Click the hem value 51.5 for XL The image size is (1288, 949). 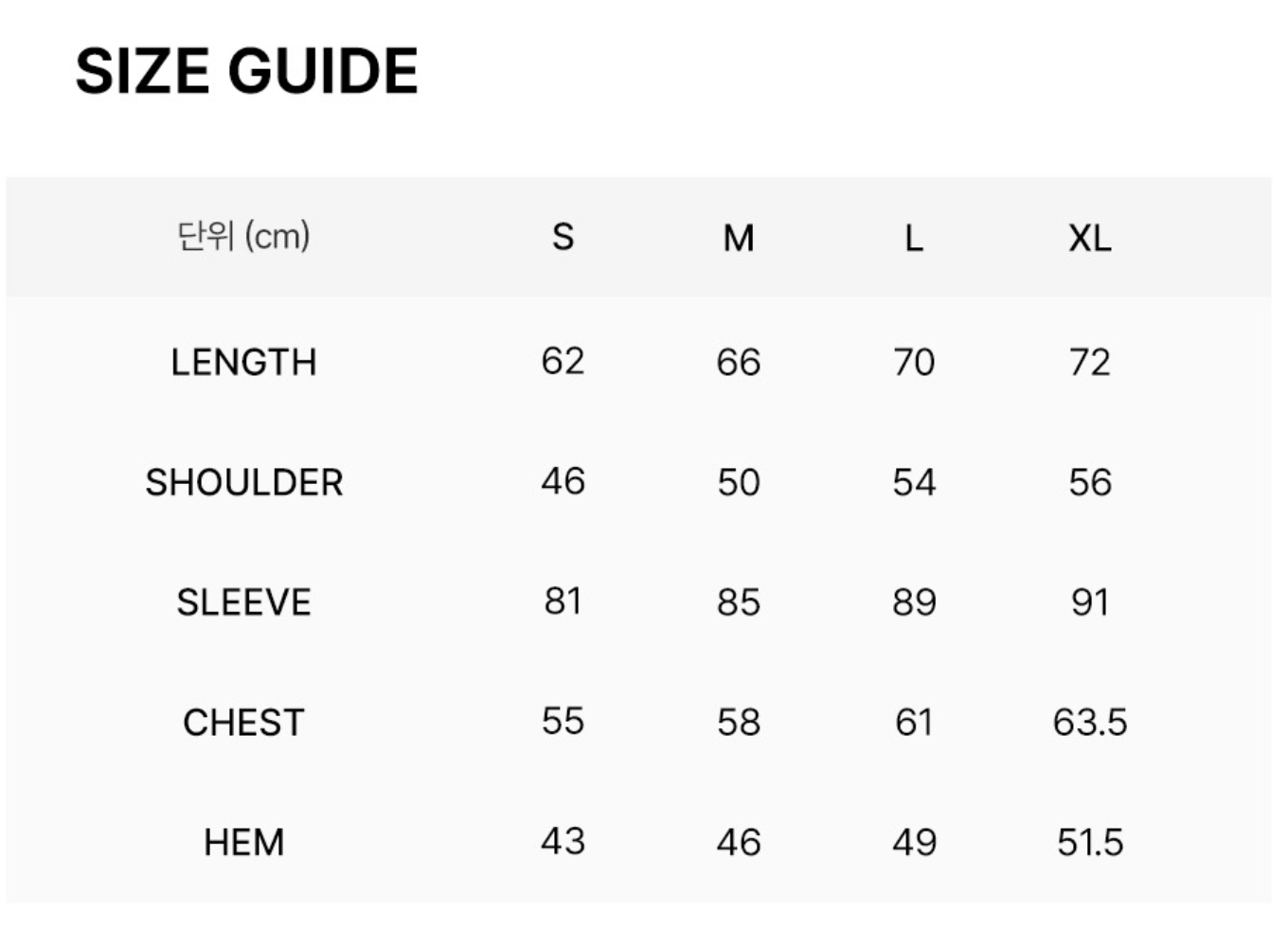1090,842
